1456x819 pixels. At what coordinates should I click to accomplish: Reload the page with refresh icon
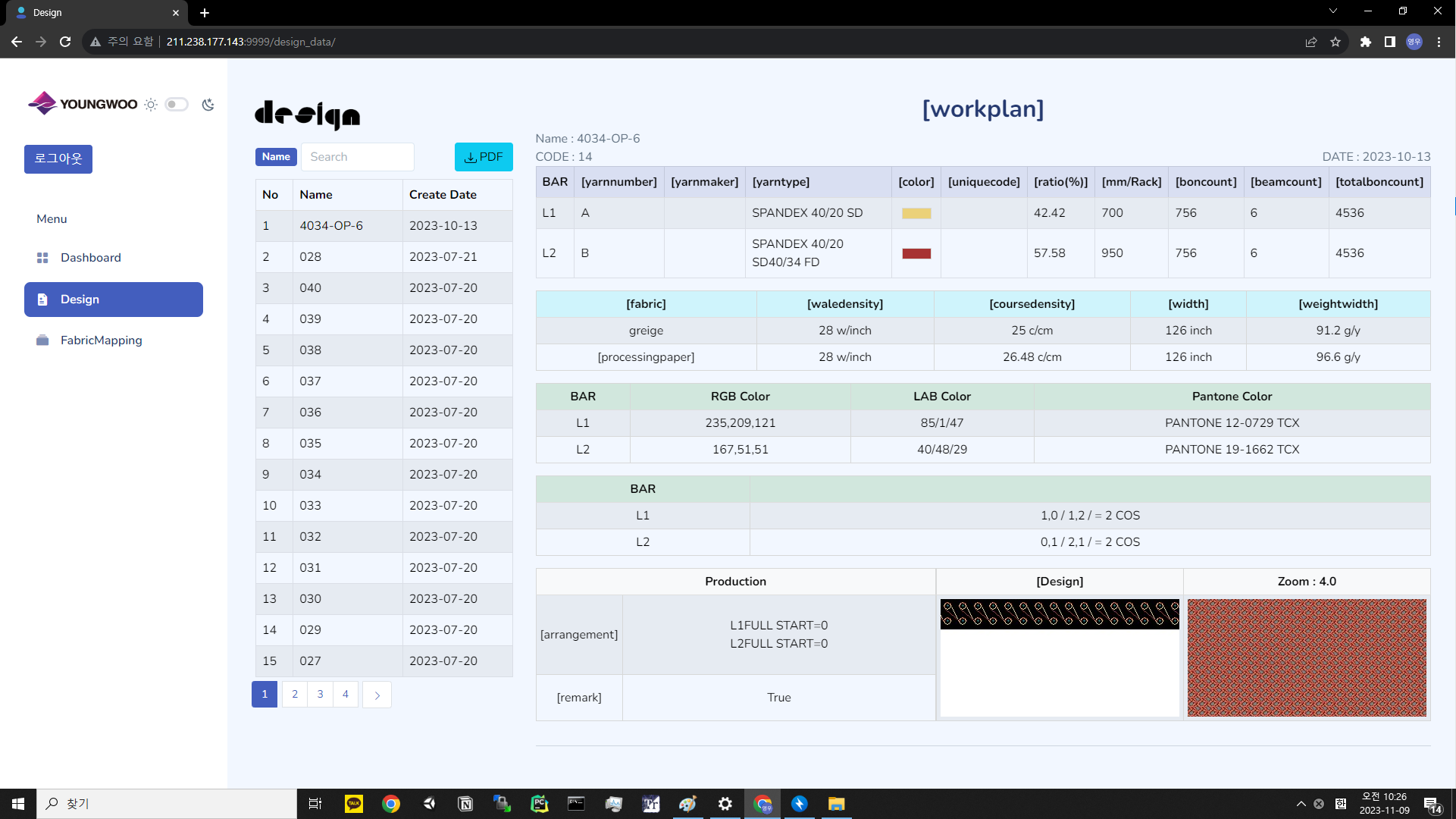65,42
